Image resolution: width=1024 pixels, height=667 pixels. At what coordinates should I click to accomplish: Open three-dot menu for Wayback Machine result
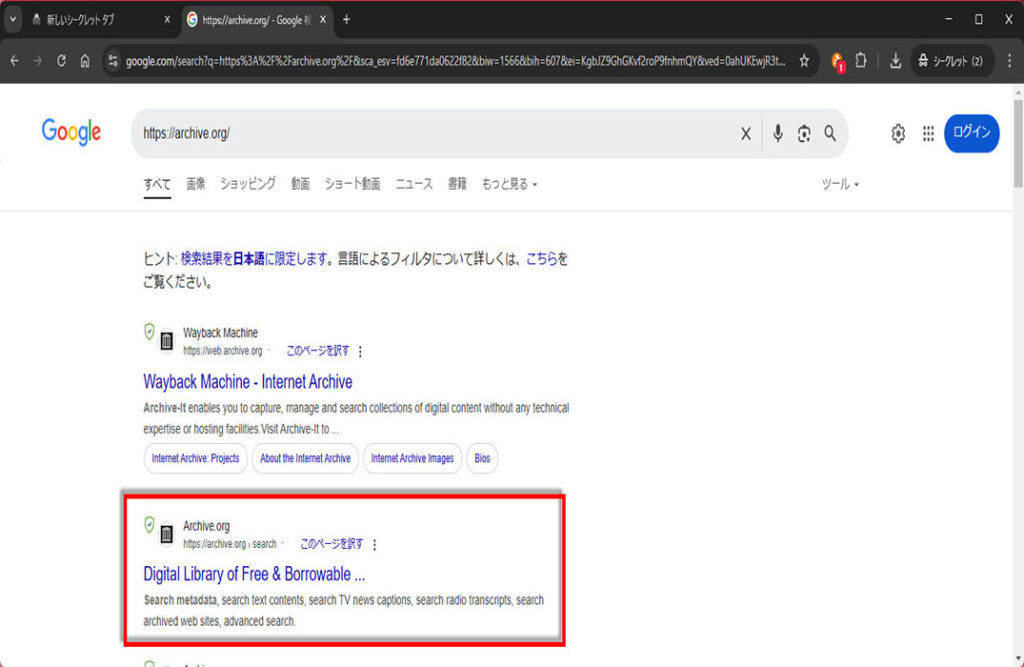pos(361,351)
